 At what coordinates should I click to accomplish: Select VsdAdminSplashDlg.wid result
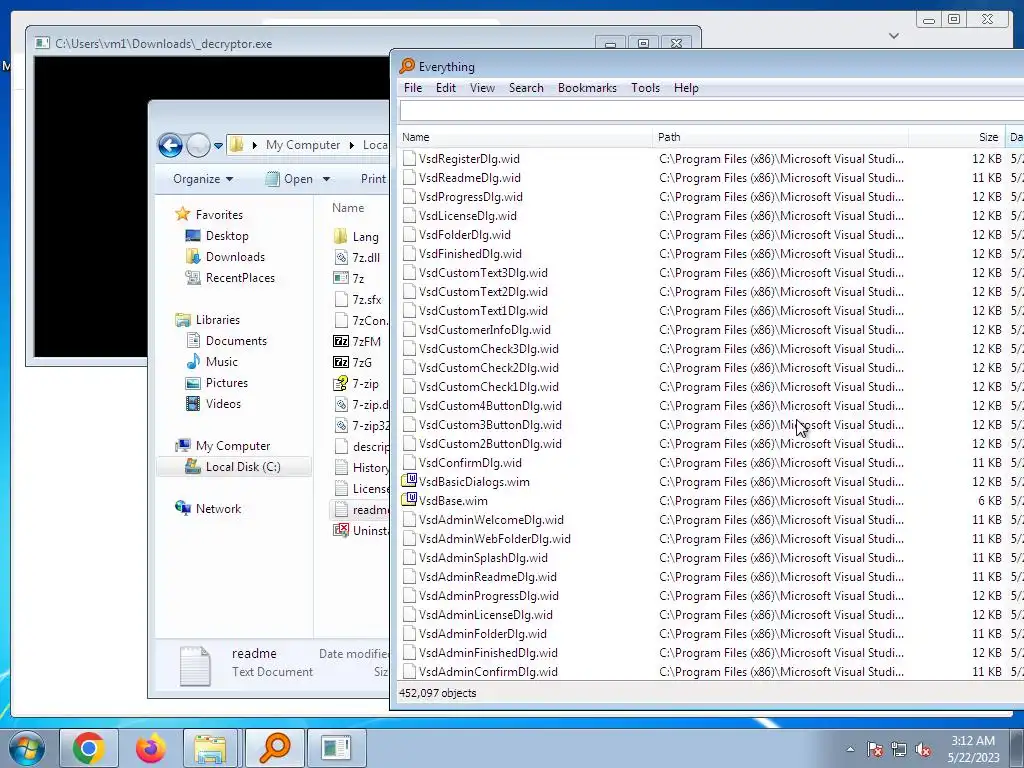[x=483, y=558]
